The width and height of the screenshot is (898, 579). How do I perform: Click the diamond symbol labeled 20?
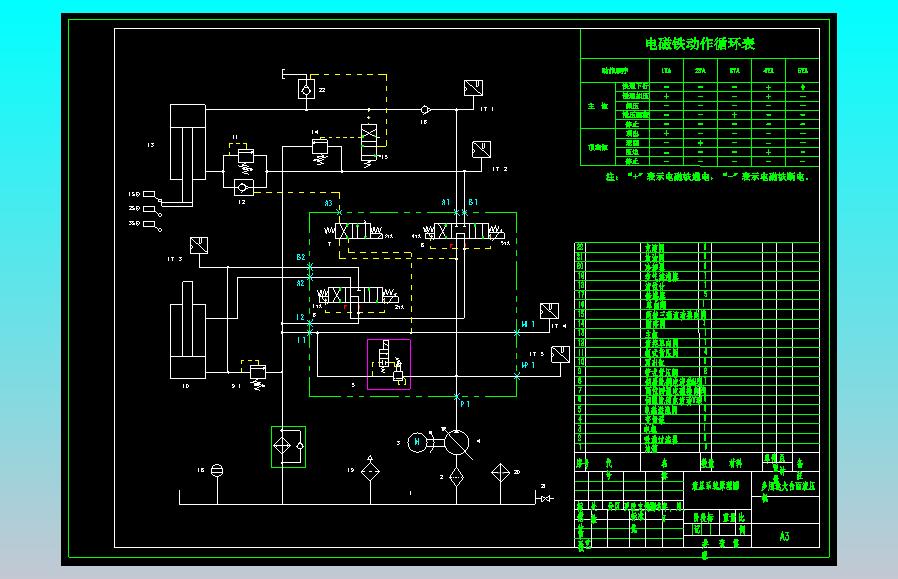coord(501,473)
